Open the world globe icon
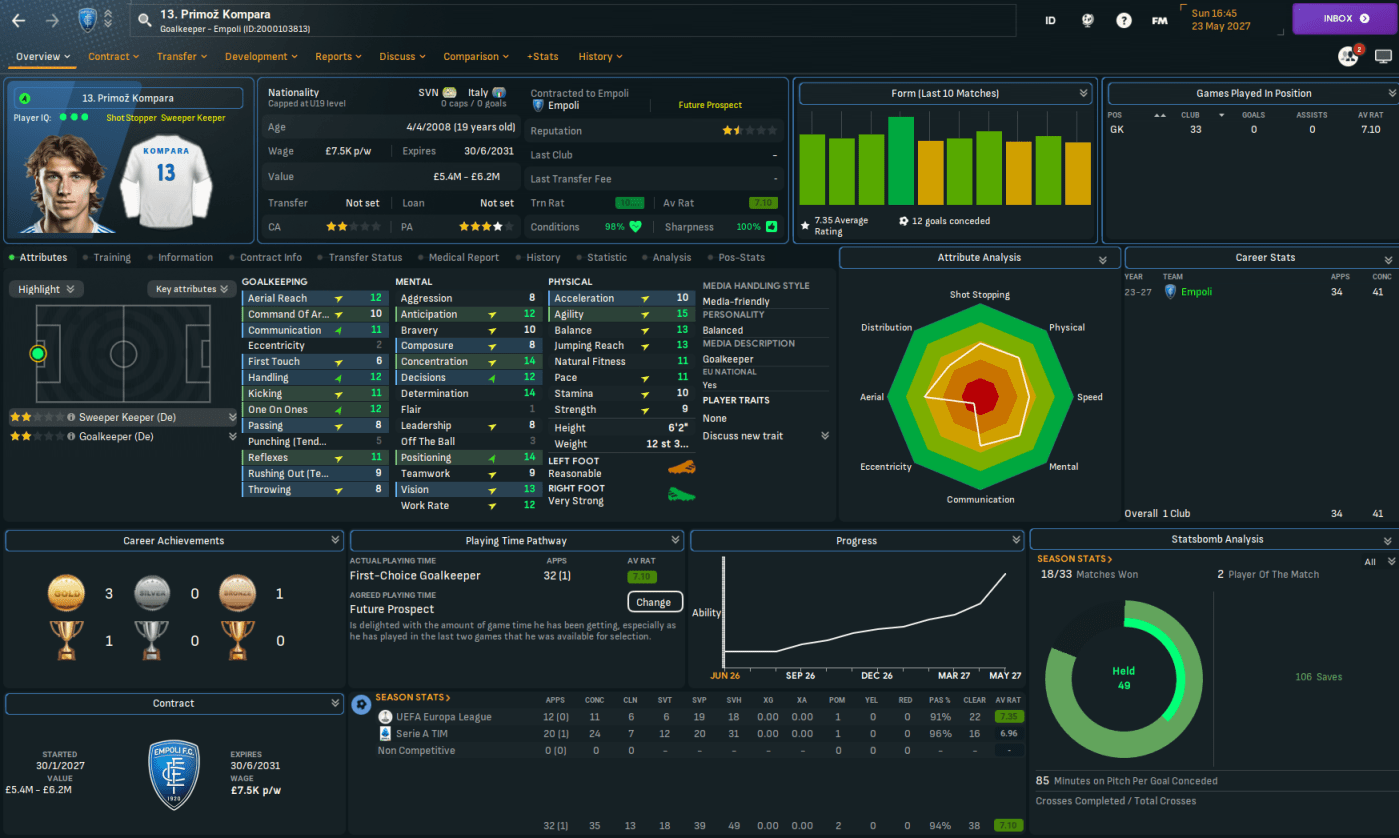 tap(1087, 20)
